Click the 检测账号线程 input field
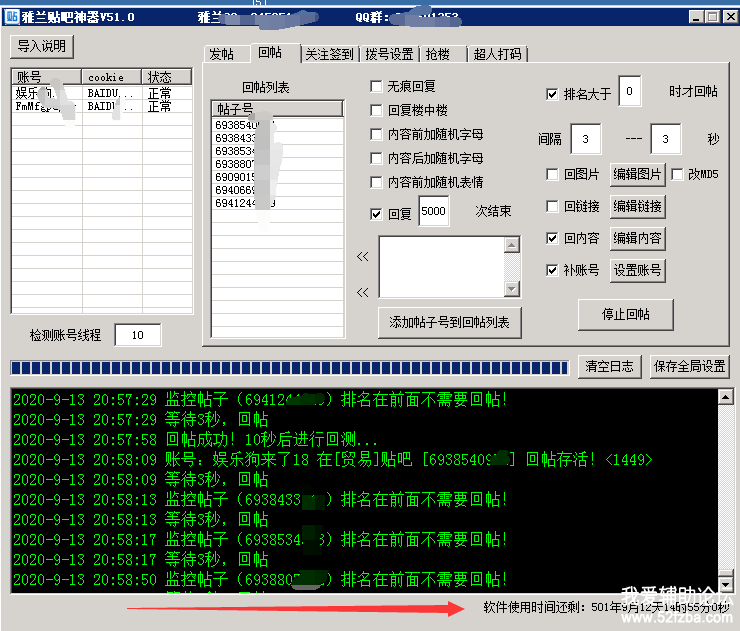Screen dimensions: 740x631 [137, 335]
